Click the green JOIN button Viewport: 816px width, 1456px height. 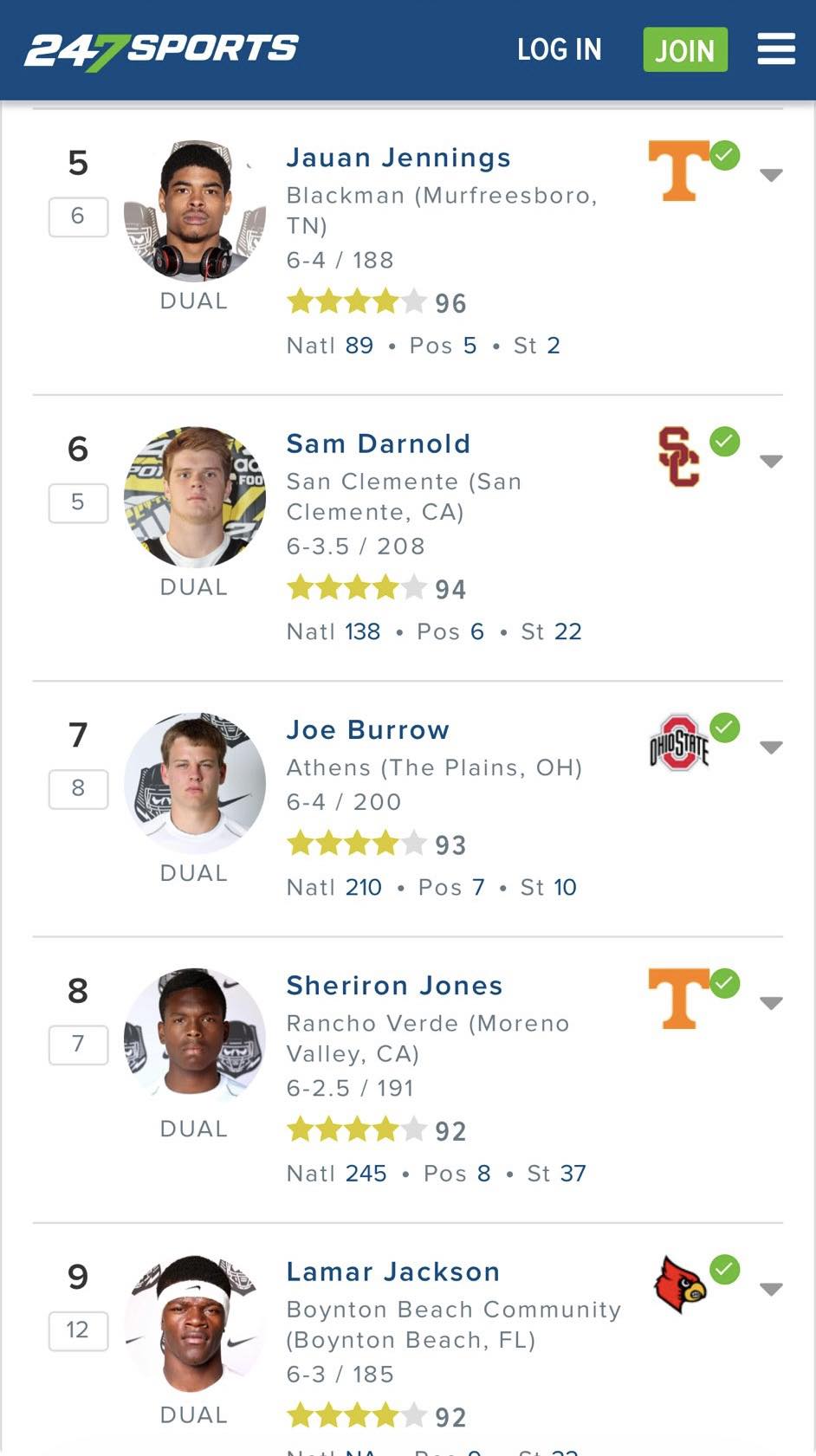685,49
